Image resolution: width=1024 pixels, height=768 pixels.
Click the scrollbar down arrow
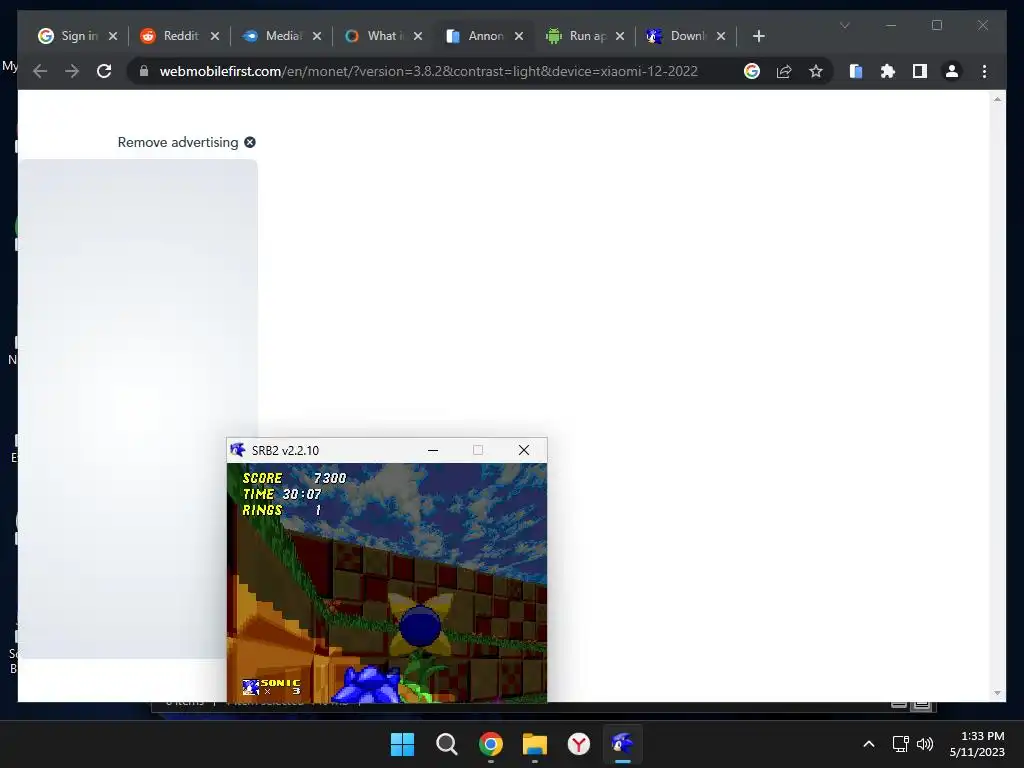997,693
